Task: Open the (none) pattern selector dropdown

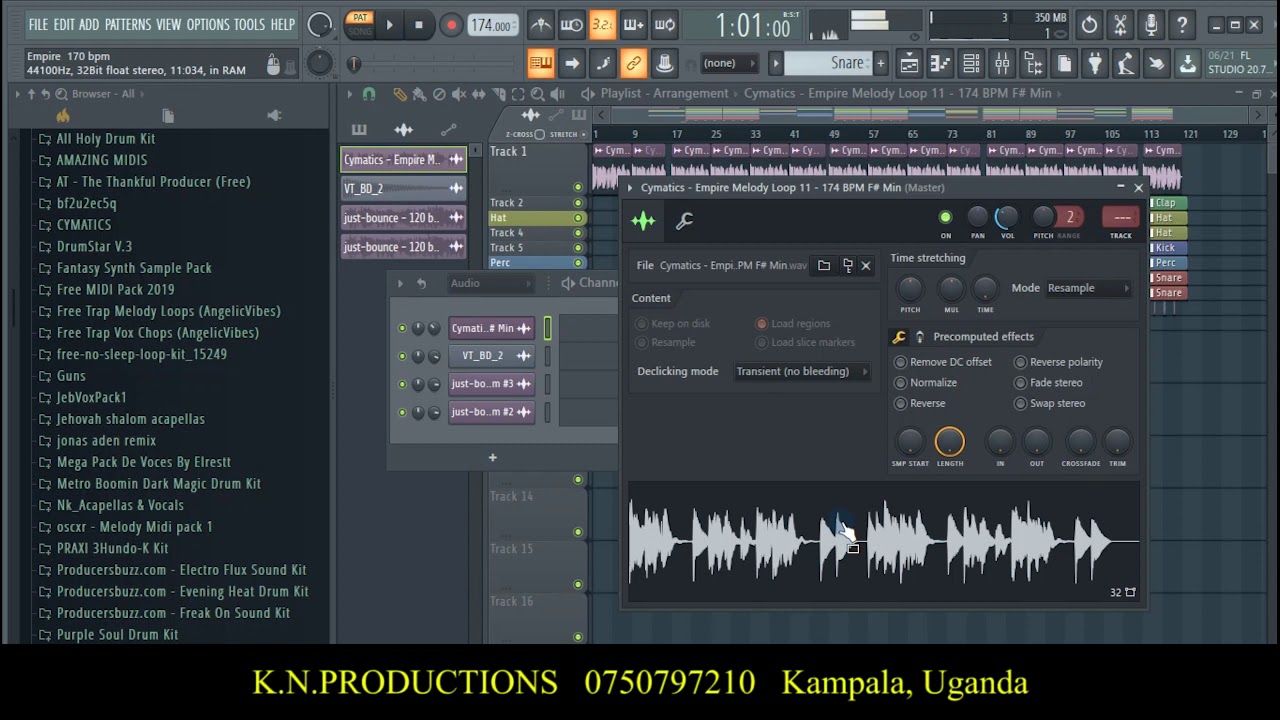Action: pos(729,63)
